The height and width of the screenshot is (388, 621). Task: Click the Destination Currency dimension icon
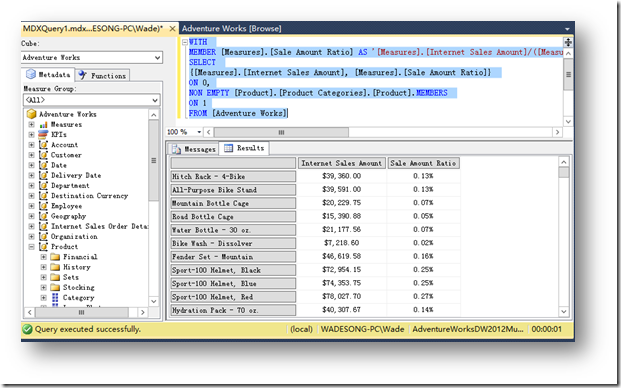click(x=43, y=196)
